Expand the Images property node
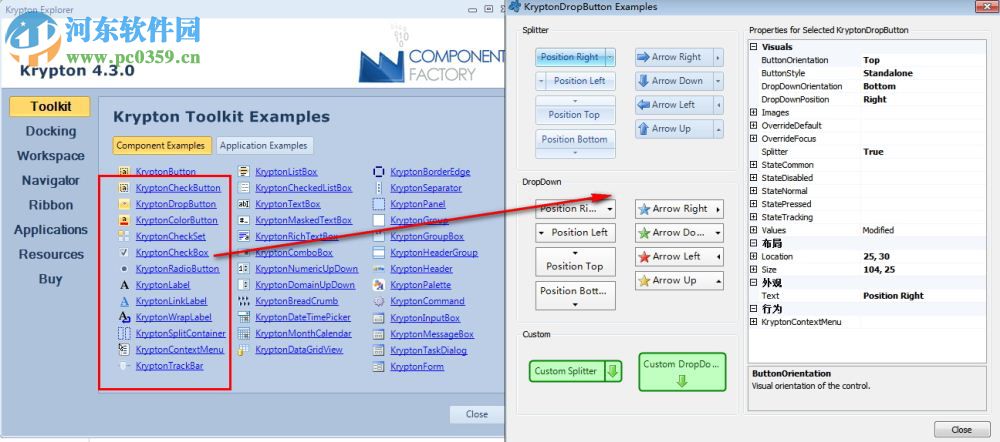The height and width of the screenshot is (442, 1000). pyautogui.click(x=754, y=112)
